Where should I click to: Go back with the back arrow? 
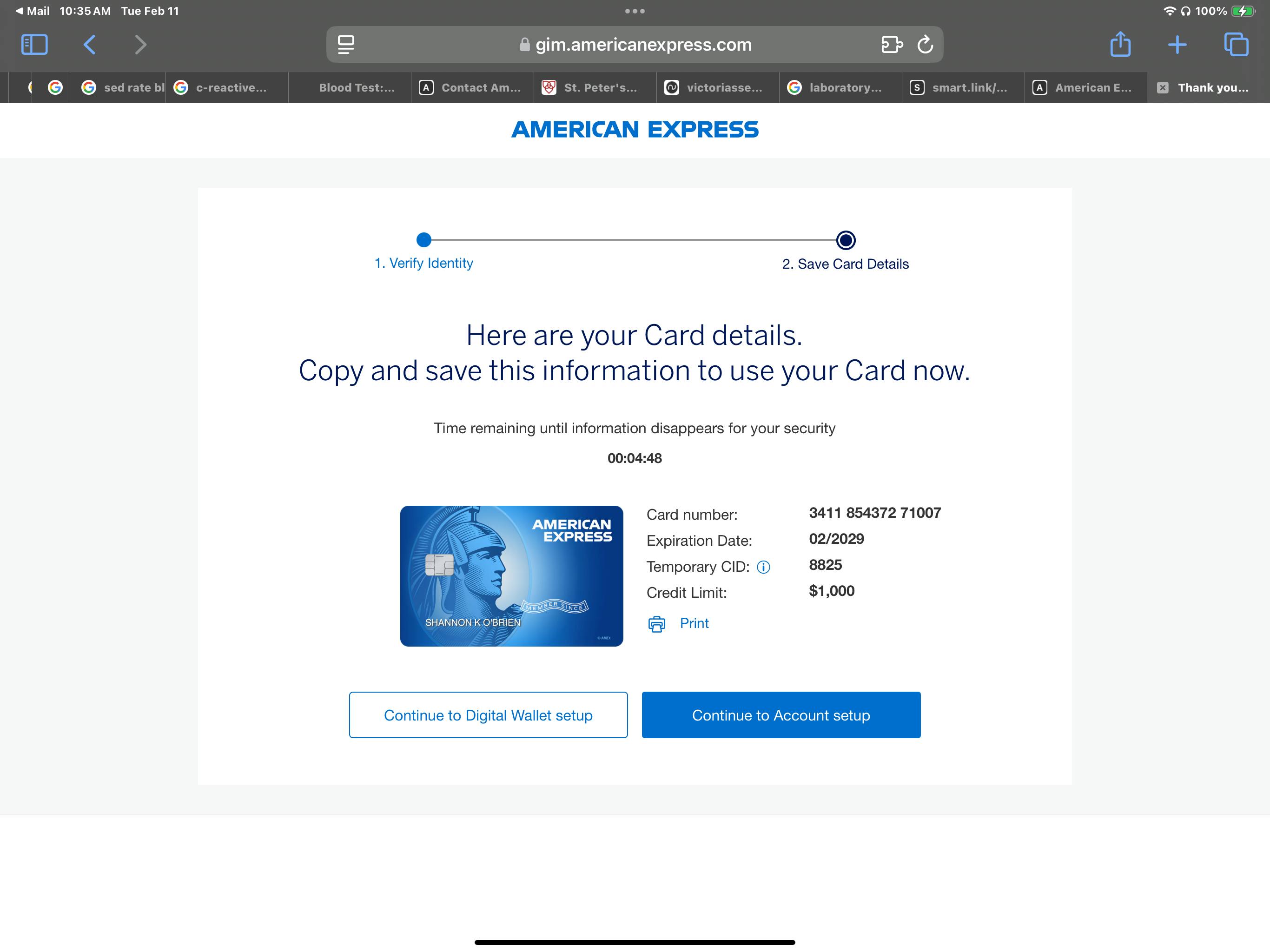tap(89, 44)
